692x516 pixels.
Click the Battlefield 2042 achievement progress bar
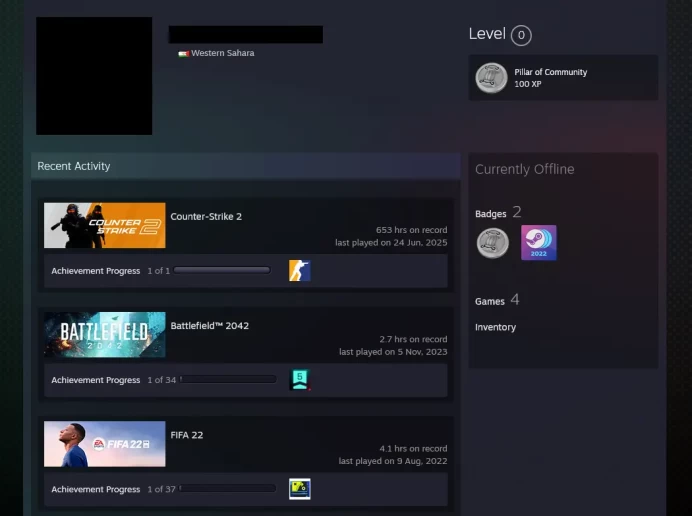[228, 379]
